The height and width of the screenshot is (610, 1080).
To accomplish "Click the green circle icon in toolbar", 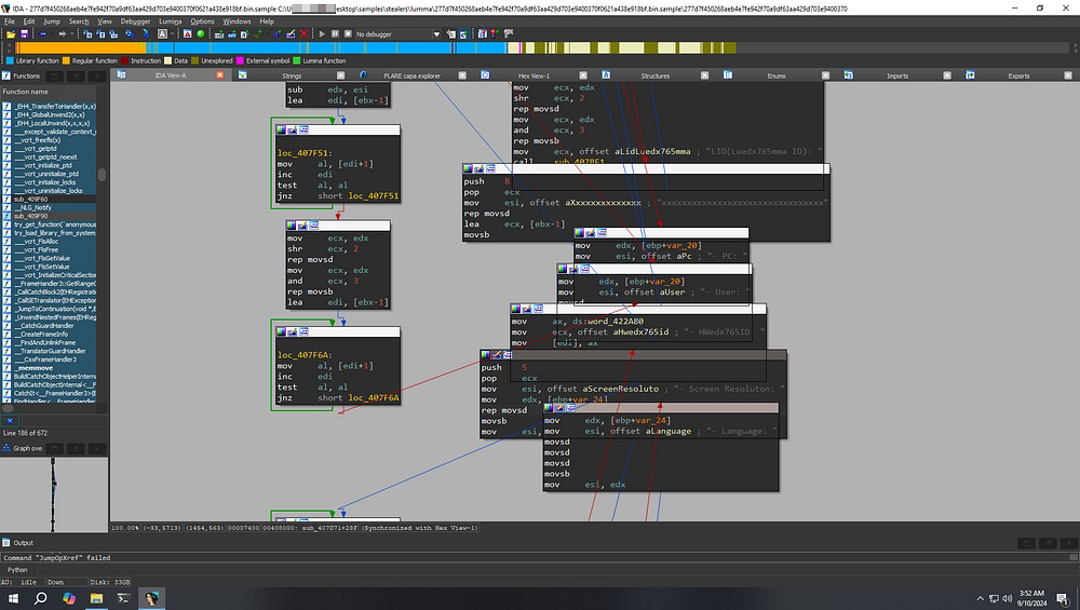I will 200,34.
